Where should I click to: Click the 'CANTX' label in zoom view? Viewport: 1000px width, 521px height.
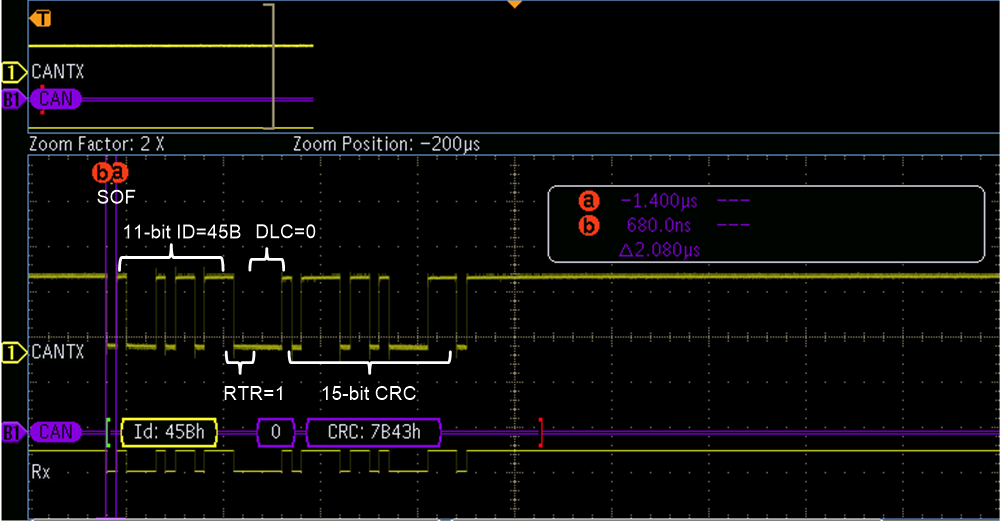57,351
